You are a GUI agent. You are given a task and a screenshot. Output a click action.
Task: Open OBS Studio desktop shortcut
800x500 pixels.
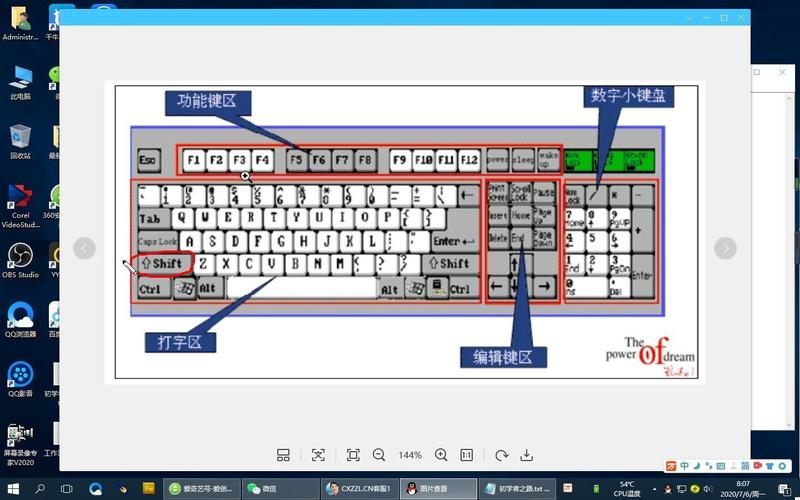pos(20,258)
